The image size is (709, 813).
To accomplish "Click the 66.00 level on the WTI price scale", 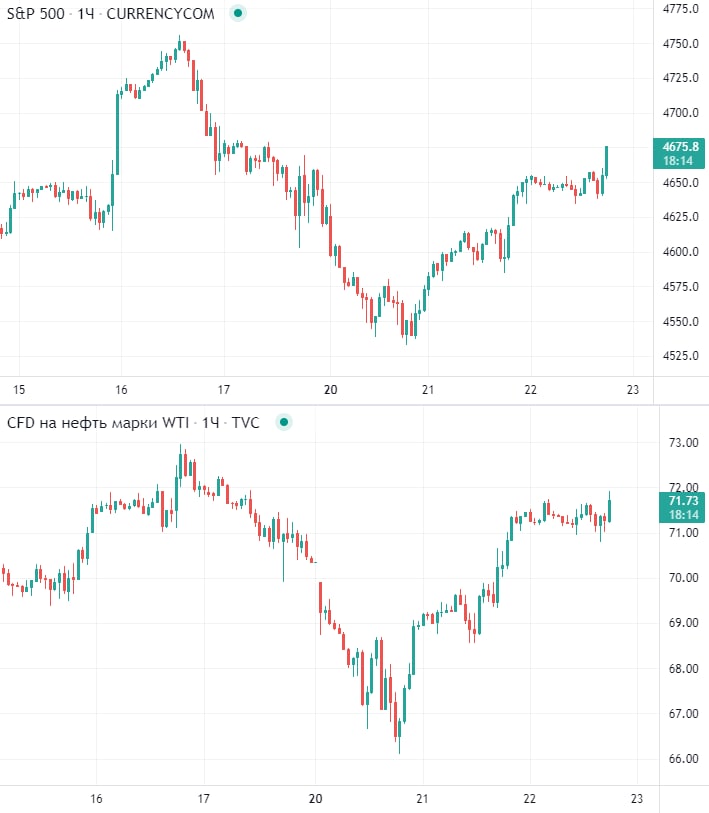I will pos(683,759).
